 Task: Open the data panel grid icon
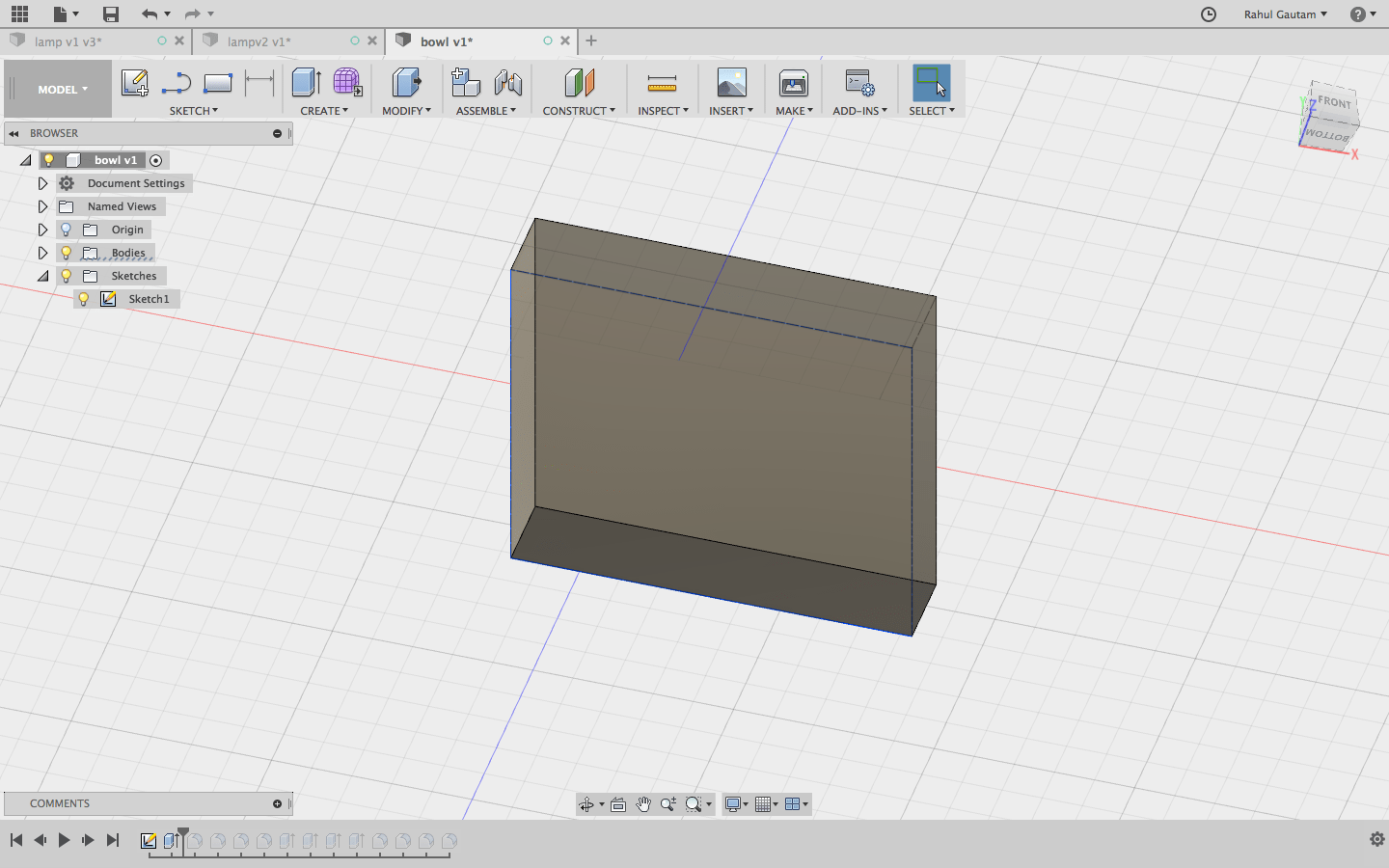pos(19,14)
